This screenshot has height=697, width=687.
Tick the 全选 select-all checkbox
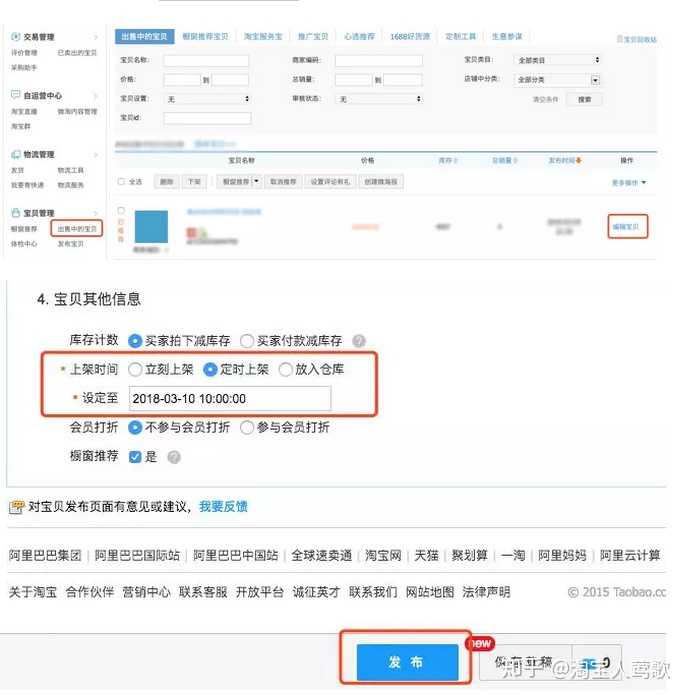click(x=121, y=181)
